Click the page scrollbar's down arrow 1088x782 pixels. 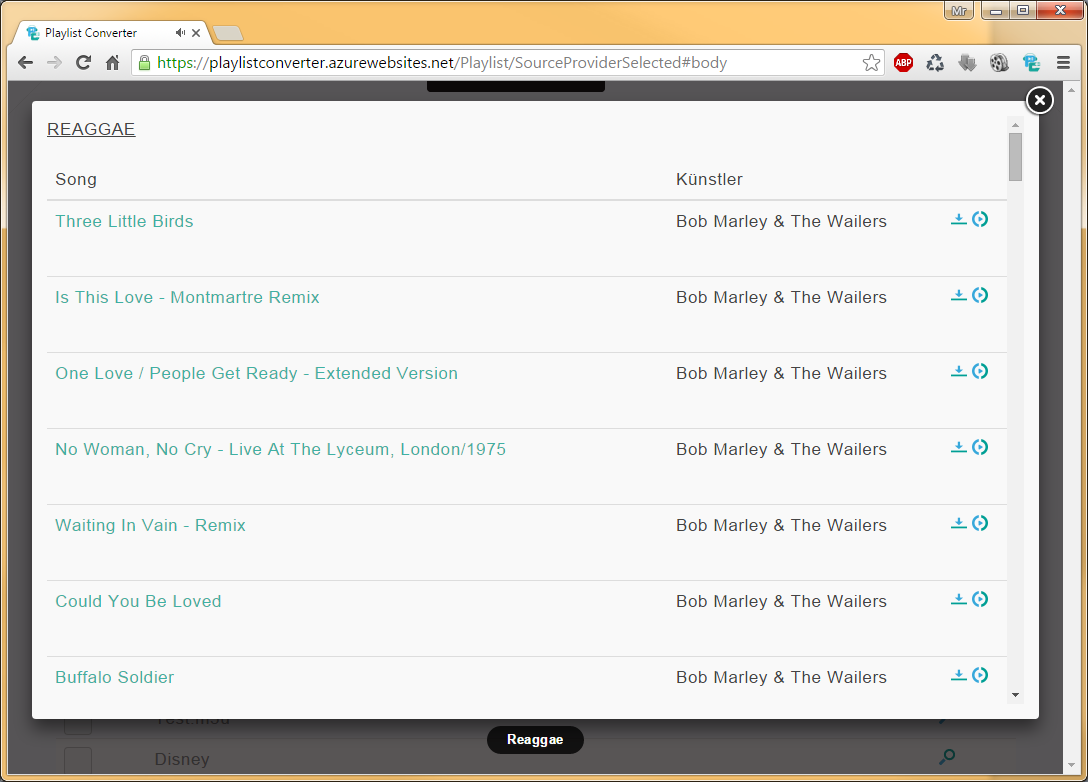(x=1071, y=765)
